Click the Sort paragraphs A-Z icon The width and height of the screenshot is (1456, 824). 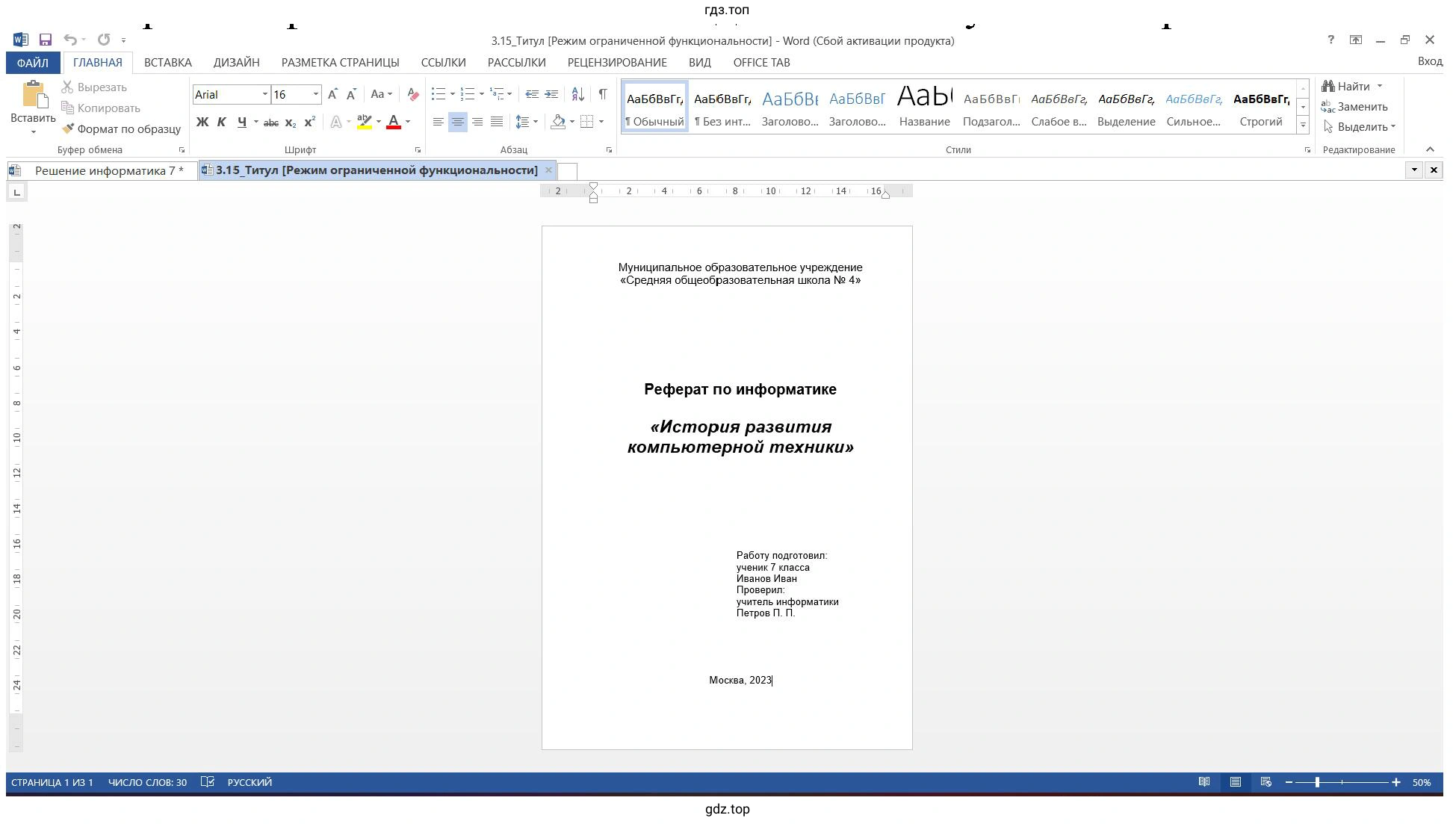pyautogui.click(x=577, y=94)
